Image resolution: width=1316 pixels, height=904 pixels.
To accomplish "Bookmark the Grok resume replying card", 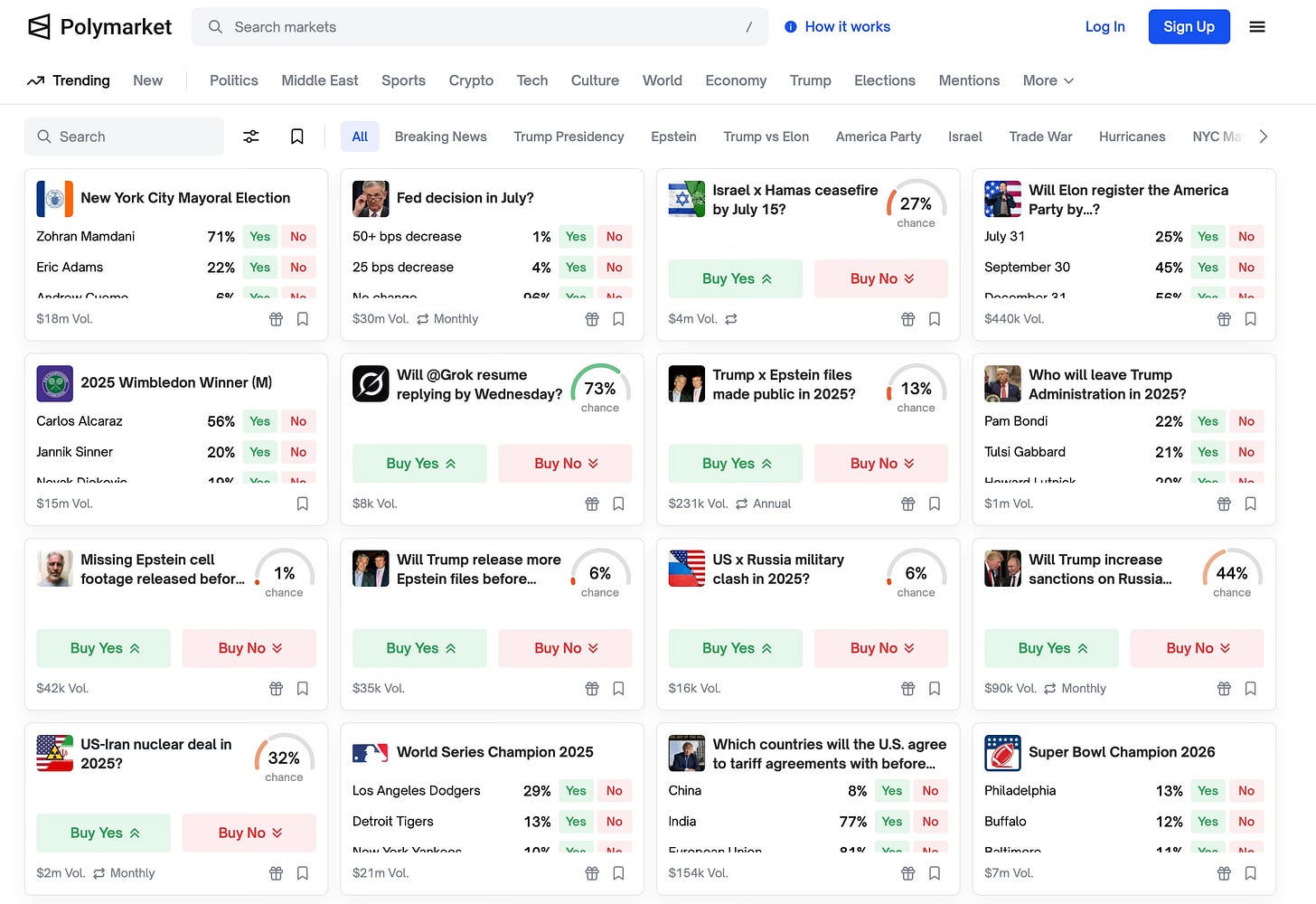I will 619,504.
